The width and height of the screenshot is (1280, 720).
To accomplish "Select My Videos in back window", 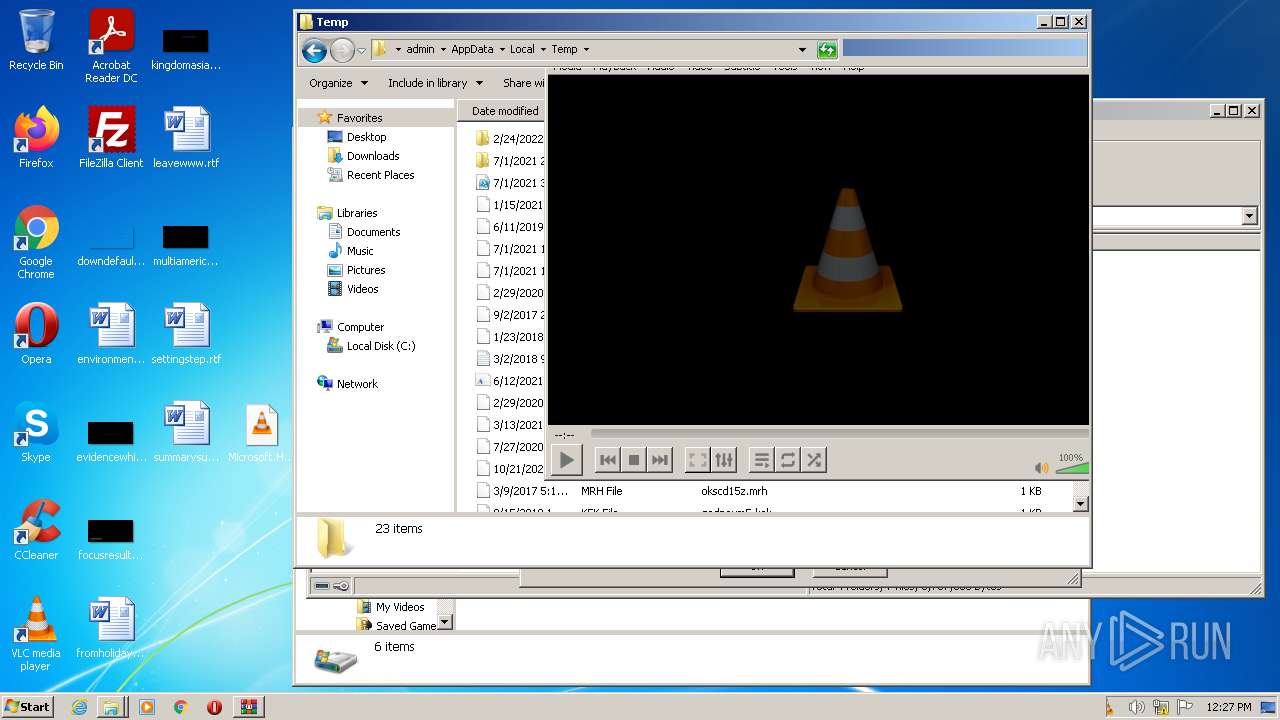I will tap(400, 607).
